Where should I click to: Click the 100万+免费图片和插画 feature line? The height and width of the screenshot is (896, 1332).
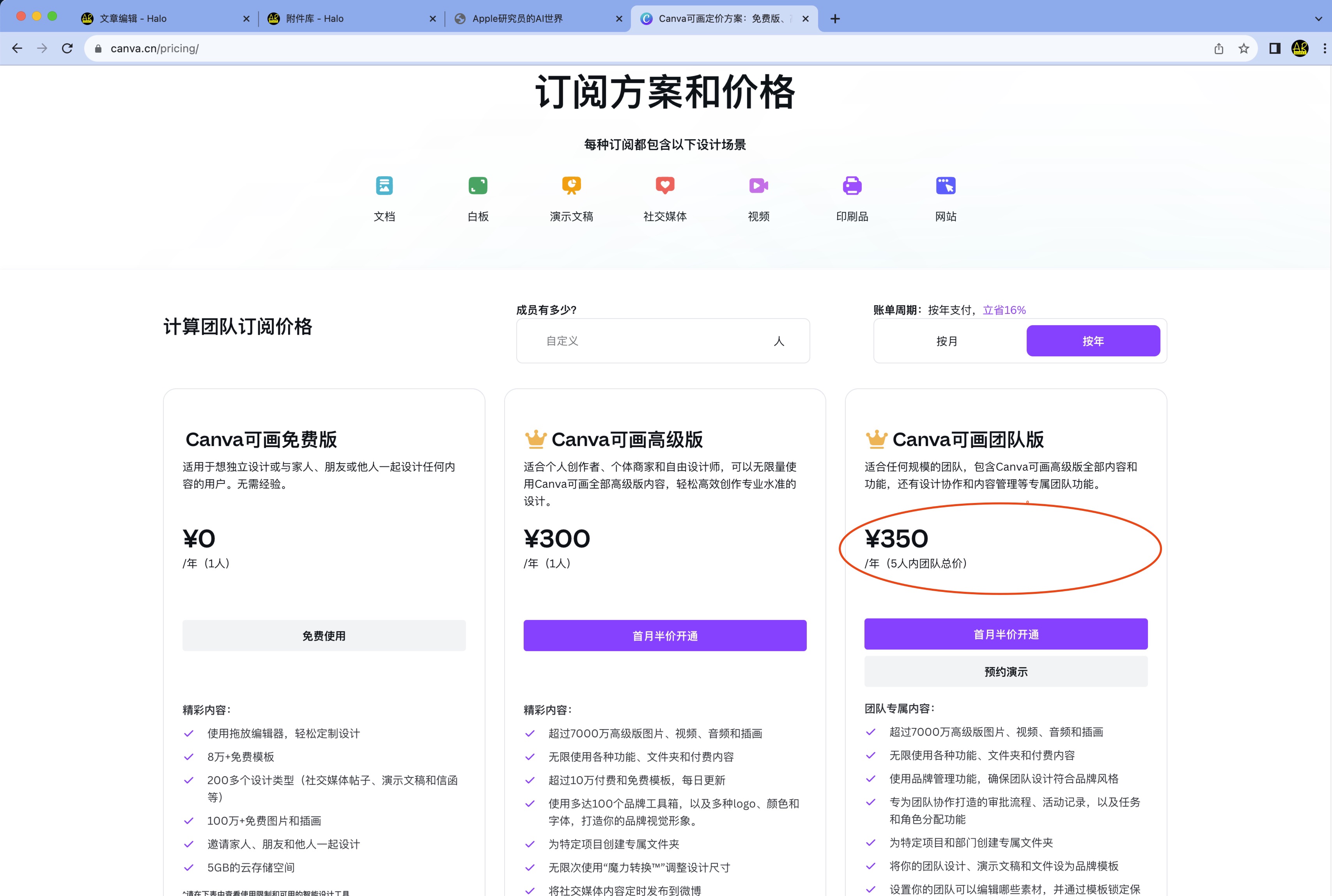pos(264,821)
